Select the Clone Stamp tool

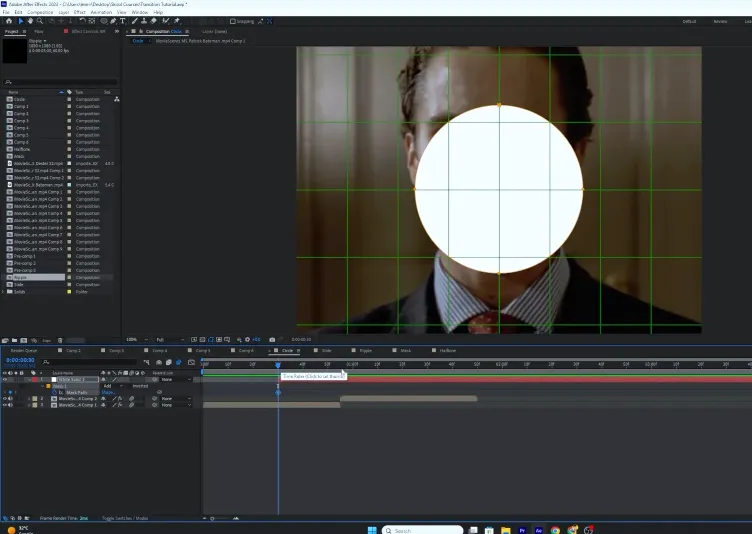point(144,21)
